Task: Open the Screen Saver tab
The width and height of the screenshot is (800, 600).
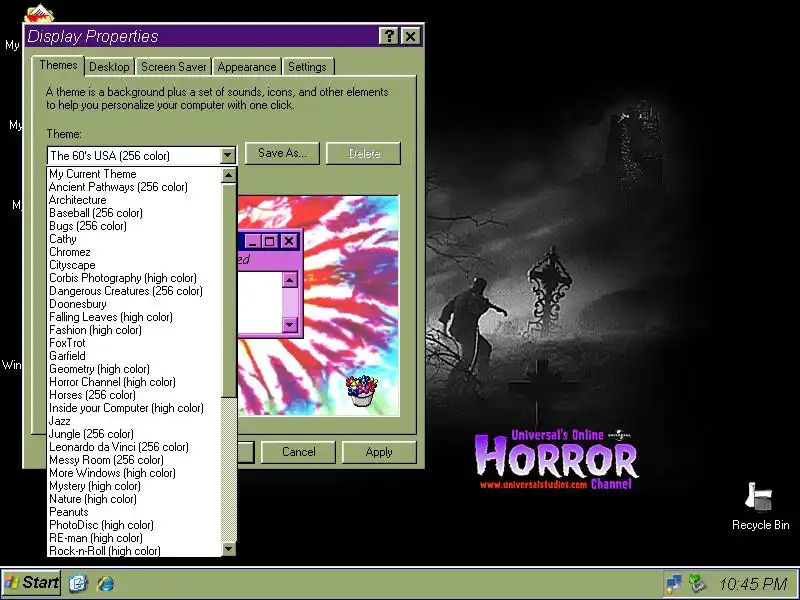Action: coord(173,67)
